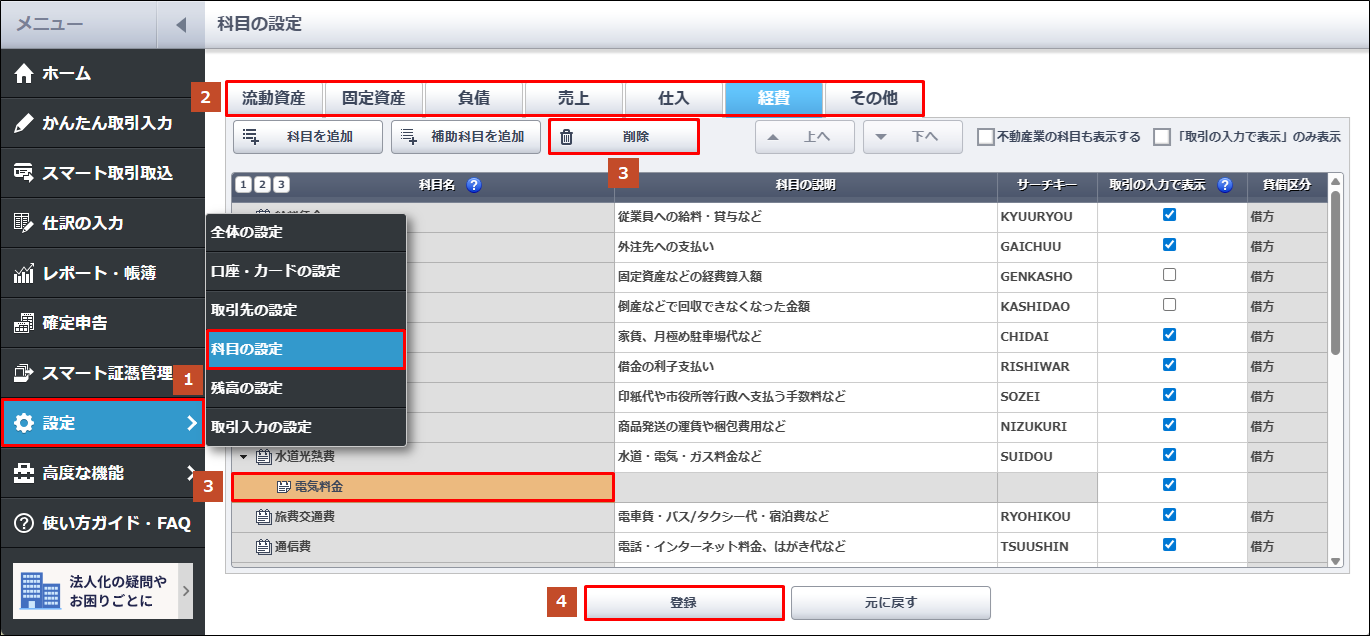Click the calculator icon for 確定申告
1370x636 pixels.
pos(24,323)
